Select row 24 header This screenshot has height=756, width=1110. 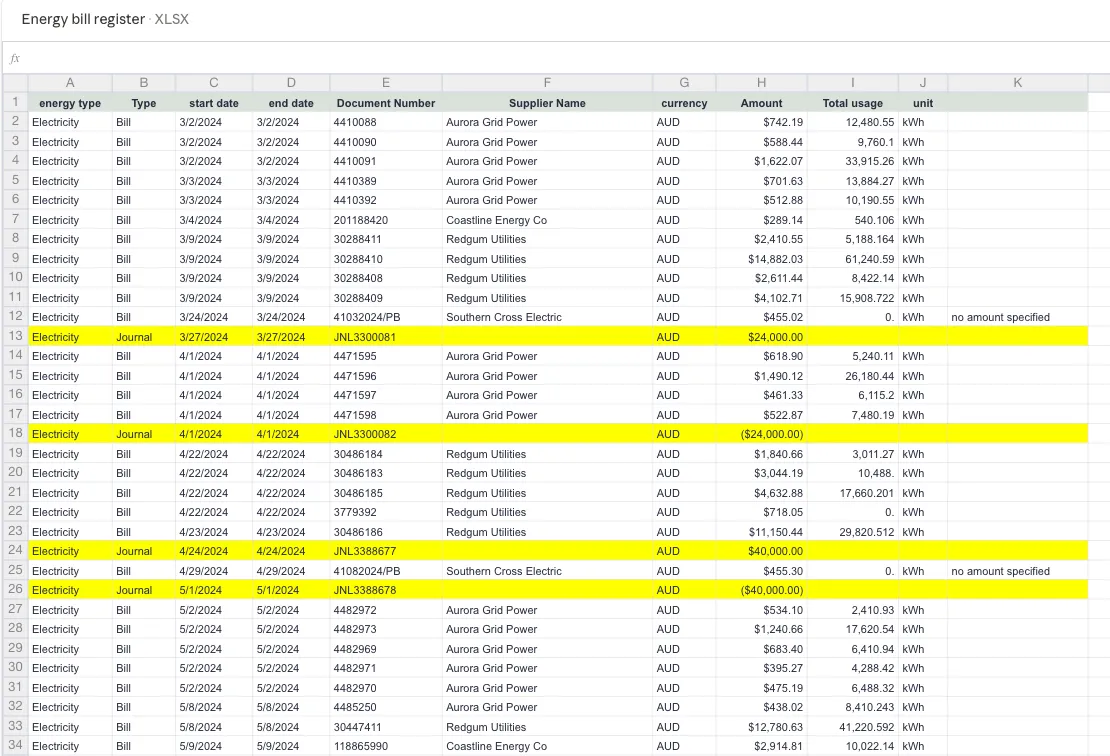(x=15, y=550)
